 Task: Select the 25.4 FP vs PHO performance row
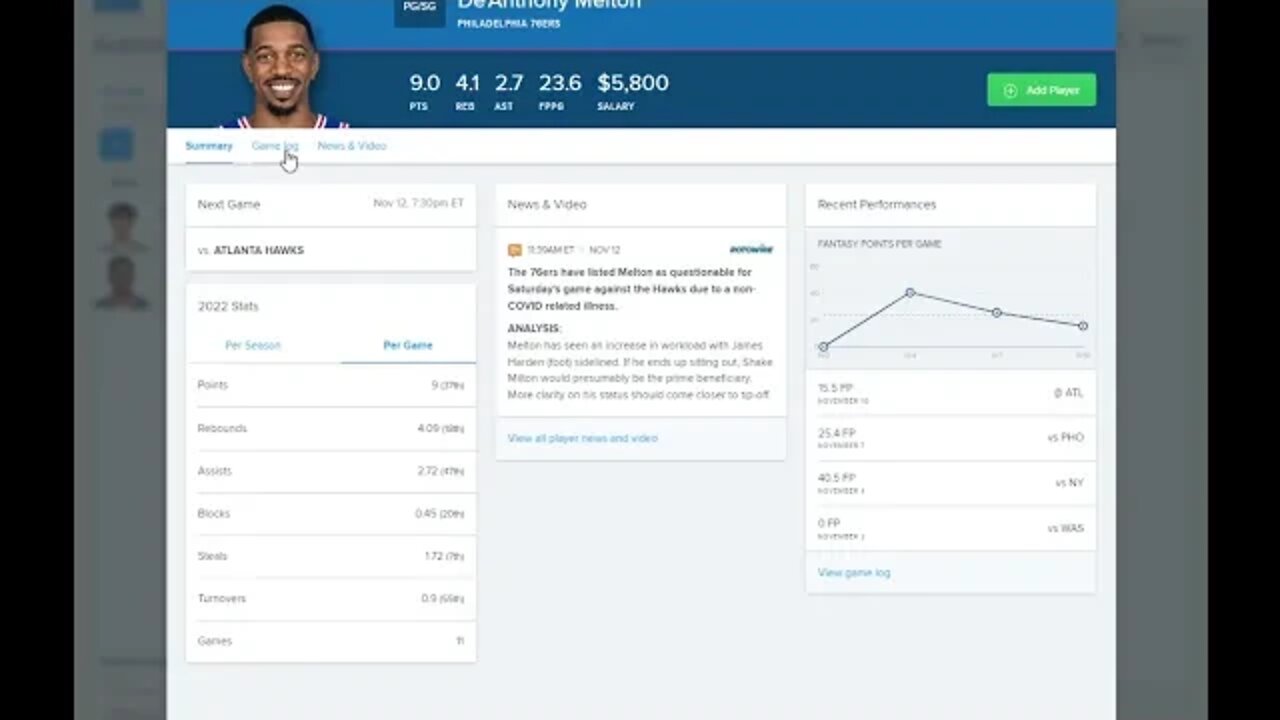coord(950,438)
